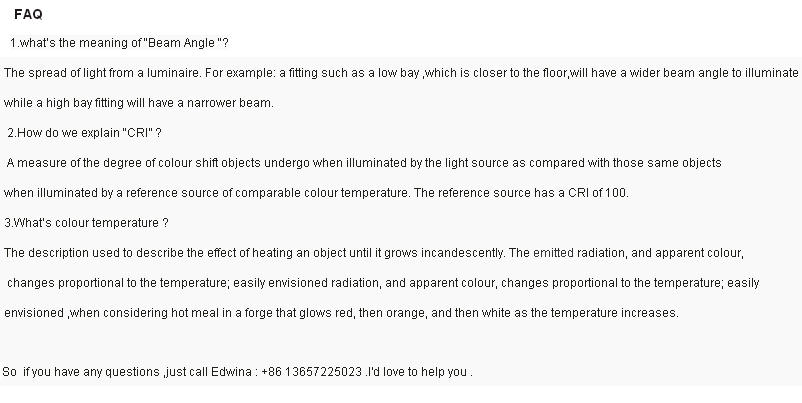Screen dimensions: 802x403
Task: Click the question about "Beam Angle" meaning
Action: click(120, 44)
